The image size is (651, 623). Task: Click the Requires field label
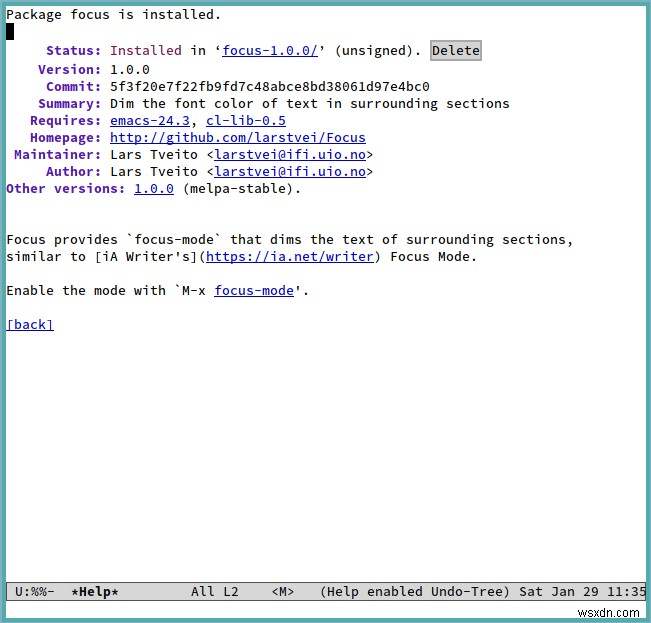[66, 121]
